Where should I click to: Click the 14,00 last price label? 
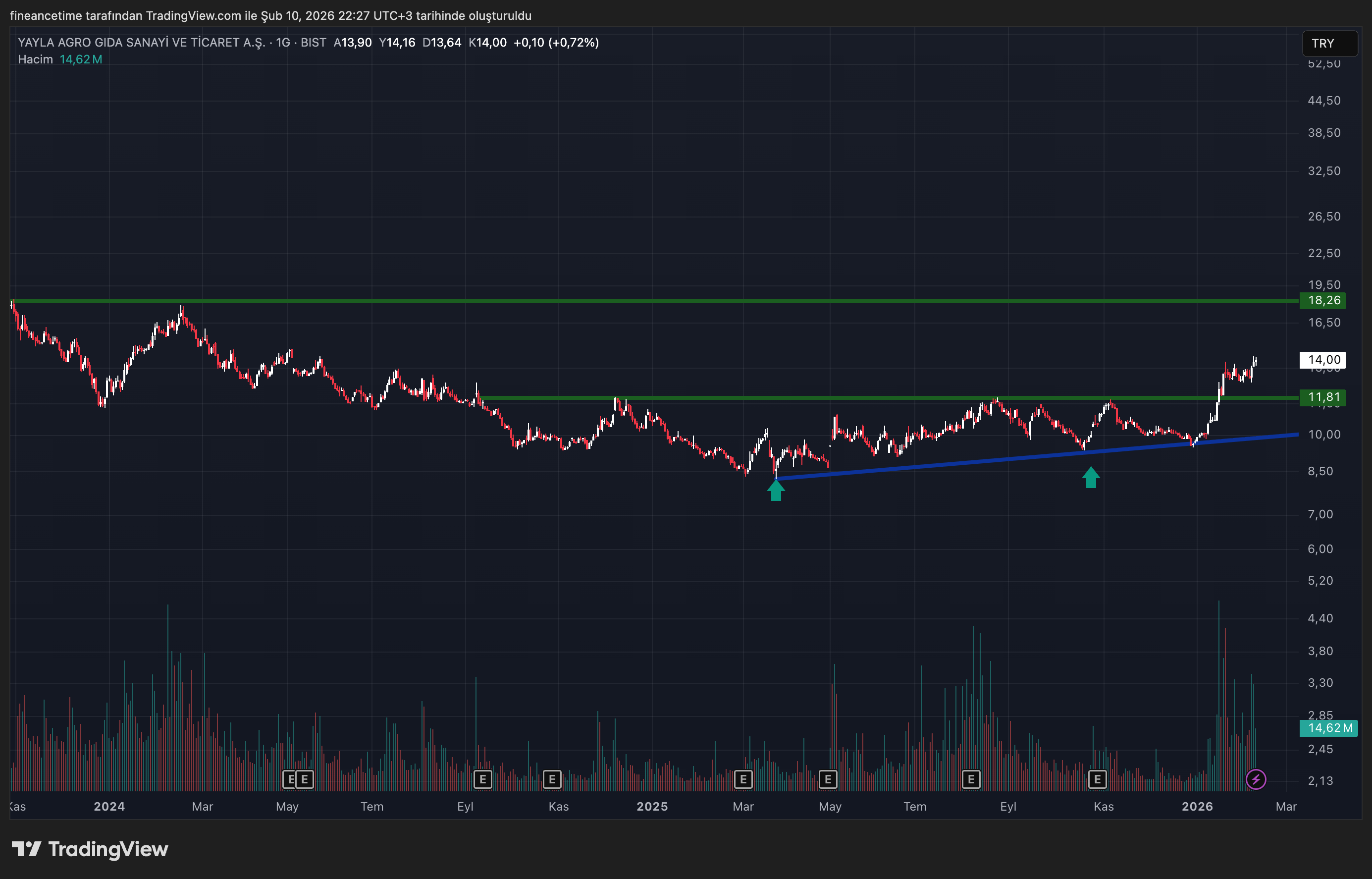pyautogui.click(x=1322, y=360)
